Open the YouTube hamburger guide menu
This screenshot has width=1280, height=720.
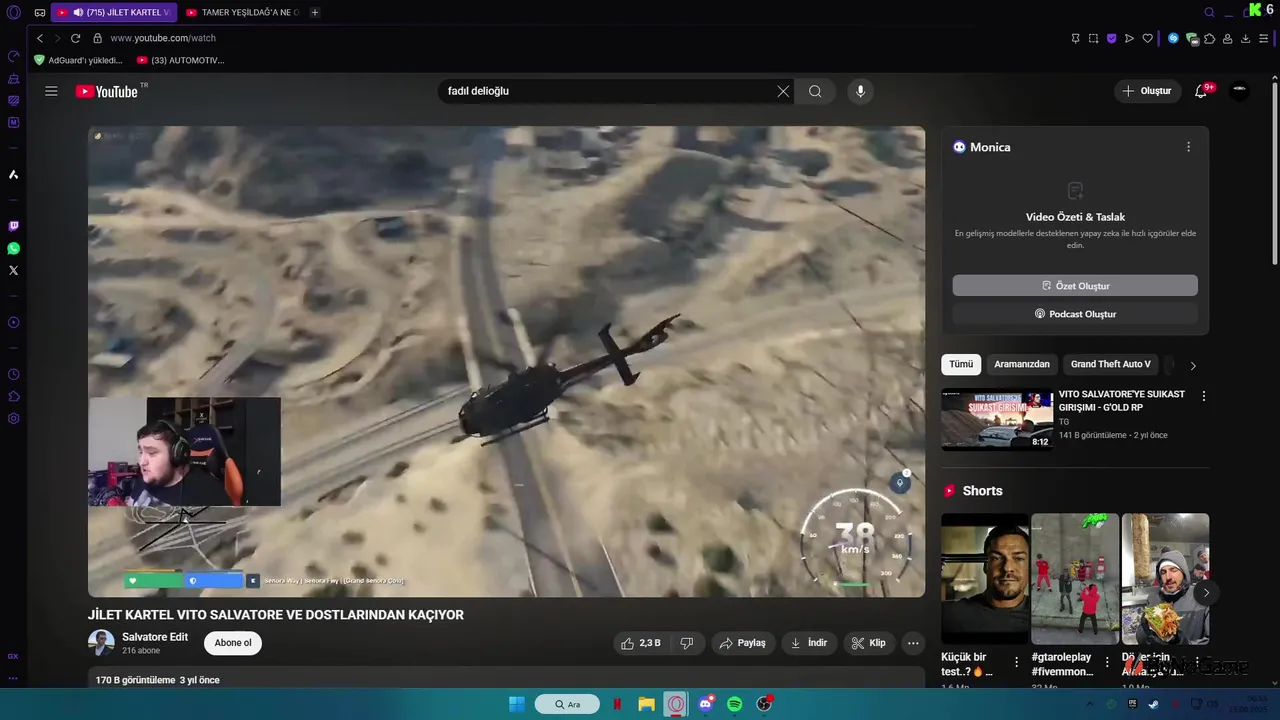point(51,91)
